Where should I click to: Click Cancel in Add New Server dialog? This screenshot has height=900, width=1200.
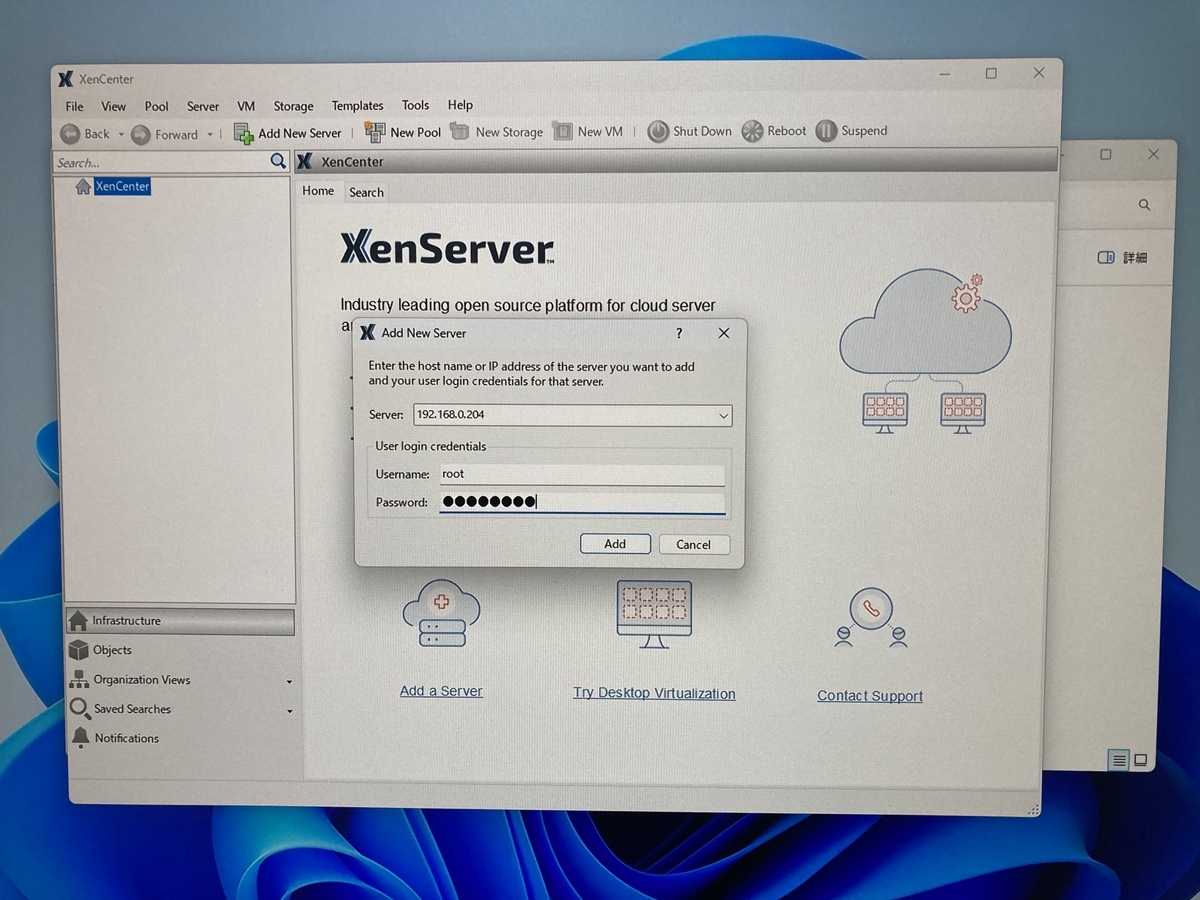click(x=693, y=545)
